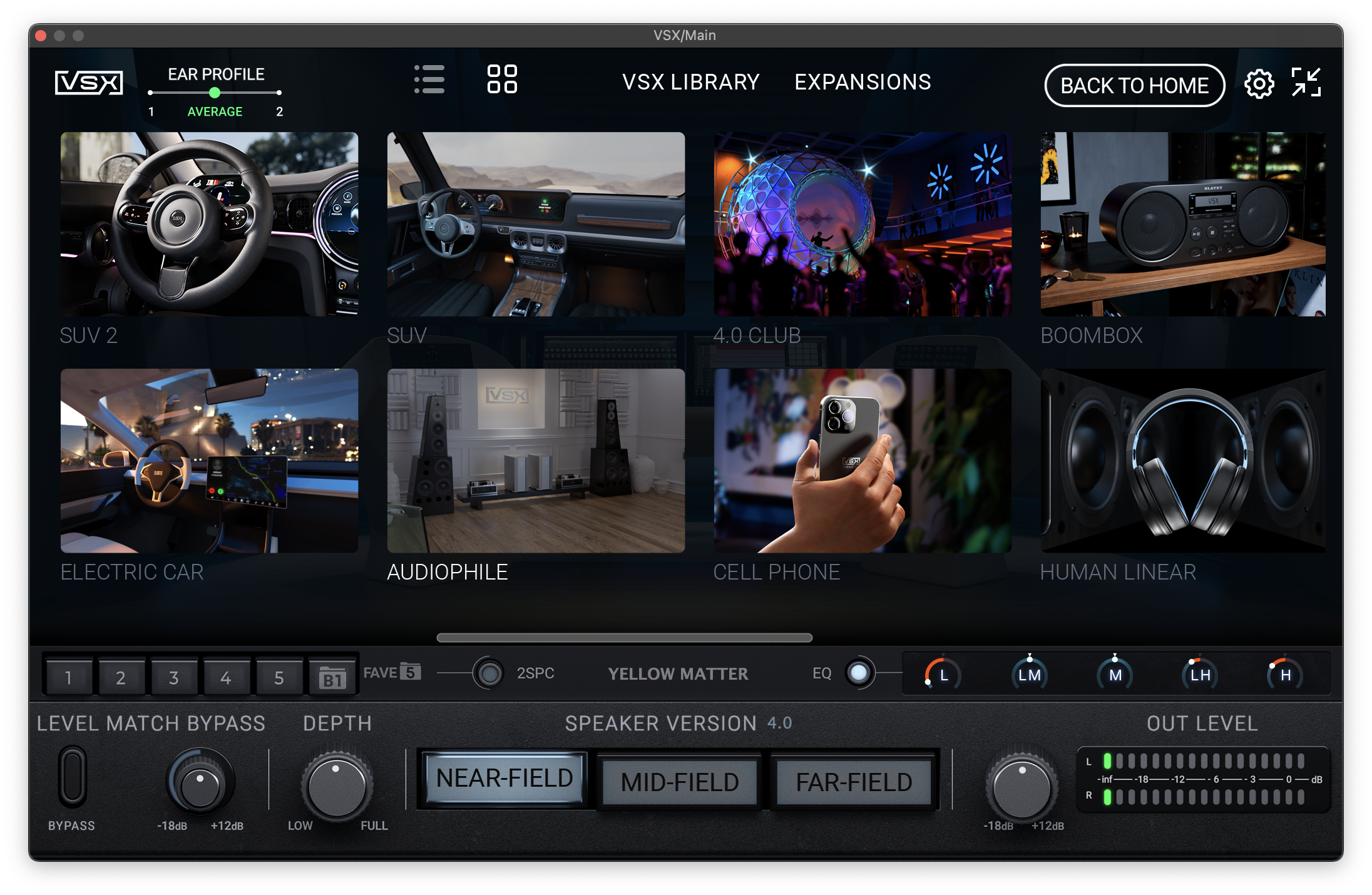Select the 4.0 Club room thumbnail
This screenshot has width=1372, height=895.
pos(863,224)
